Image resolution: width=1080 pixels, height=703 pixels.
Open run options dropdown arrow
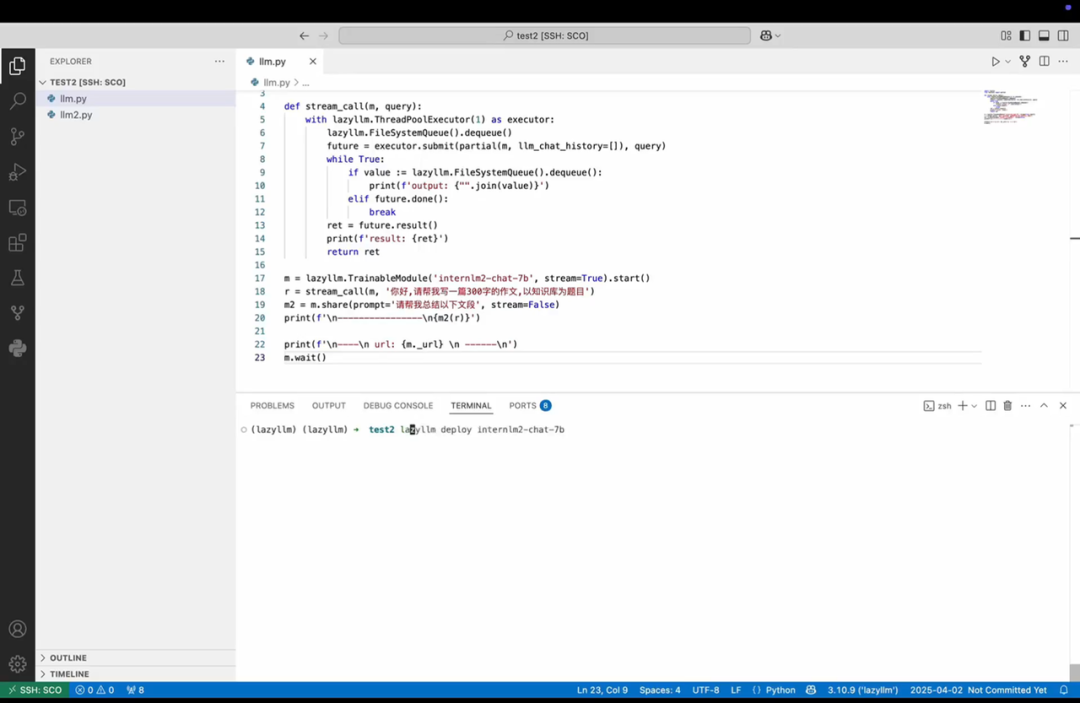coord(1008,61)
